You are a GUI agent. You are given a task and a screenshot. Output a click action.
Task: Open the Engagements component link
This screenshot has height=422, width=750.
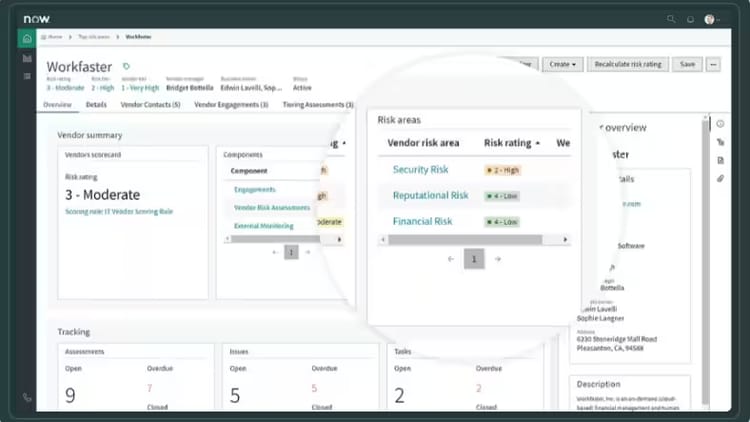pyautogui.click(x=254, y=189)
